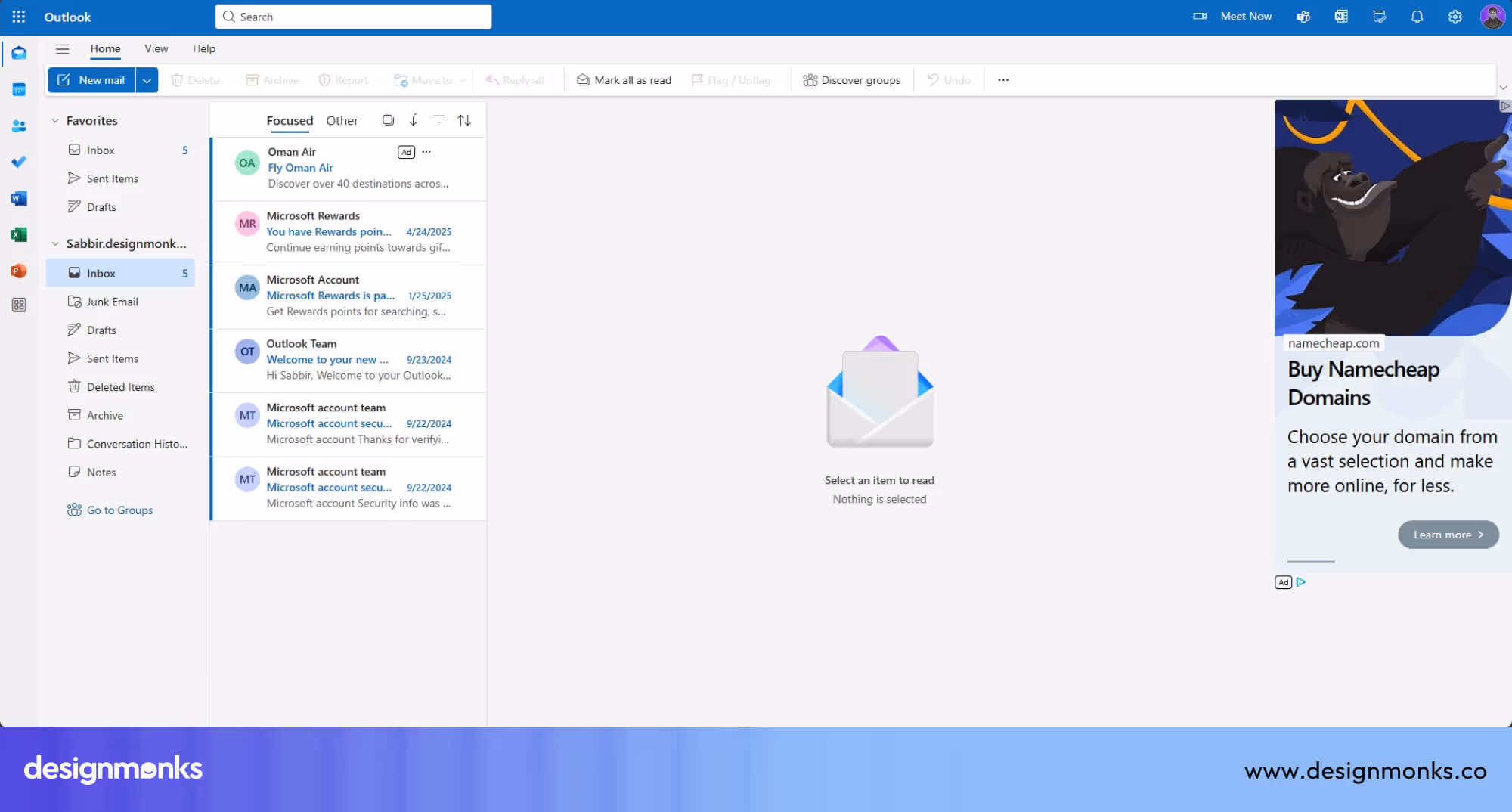Open the Settings gear
1512x812 pixels.
click(x=1455, y=17)
